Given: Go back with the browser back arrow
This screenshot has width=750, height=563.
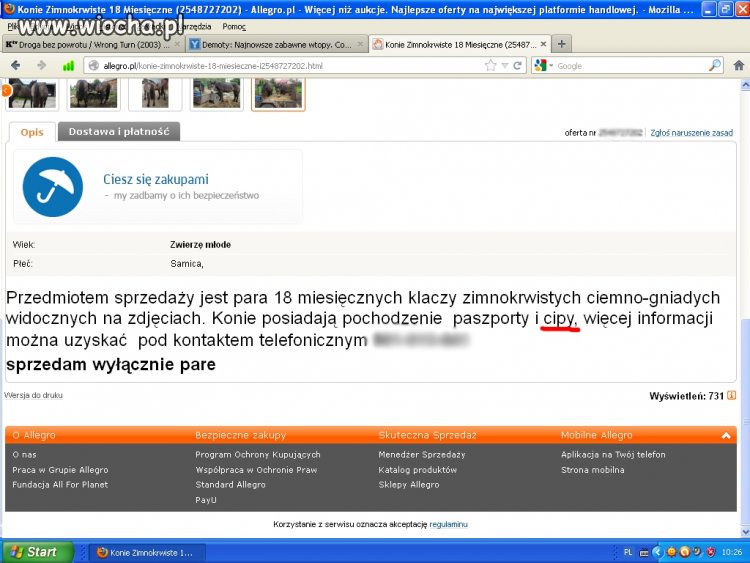Looking at the screenshot, I should (x=15, y=66).
